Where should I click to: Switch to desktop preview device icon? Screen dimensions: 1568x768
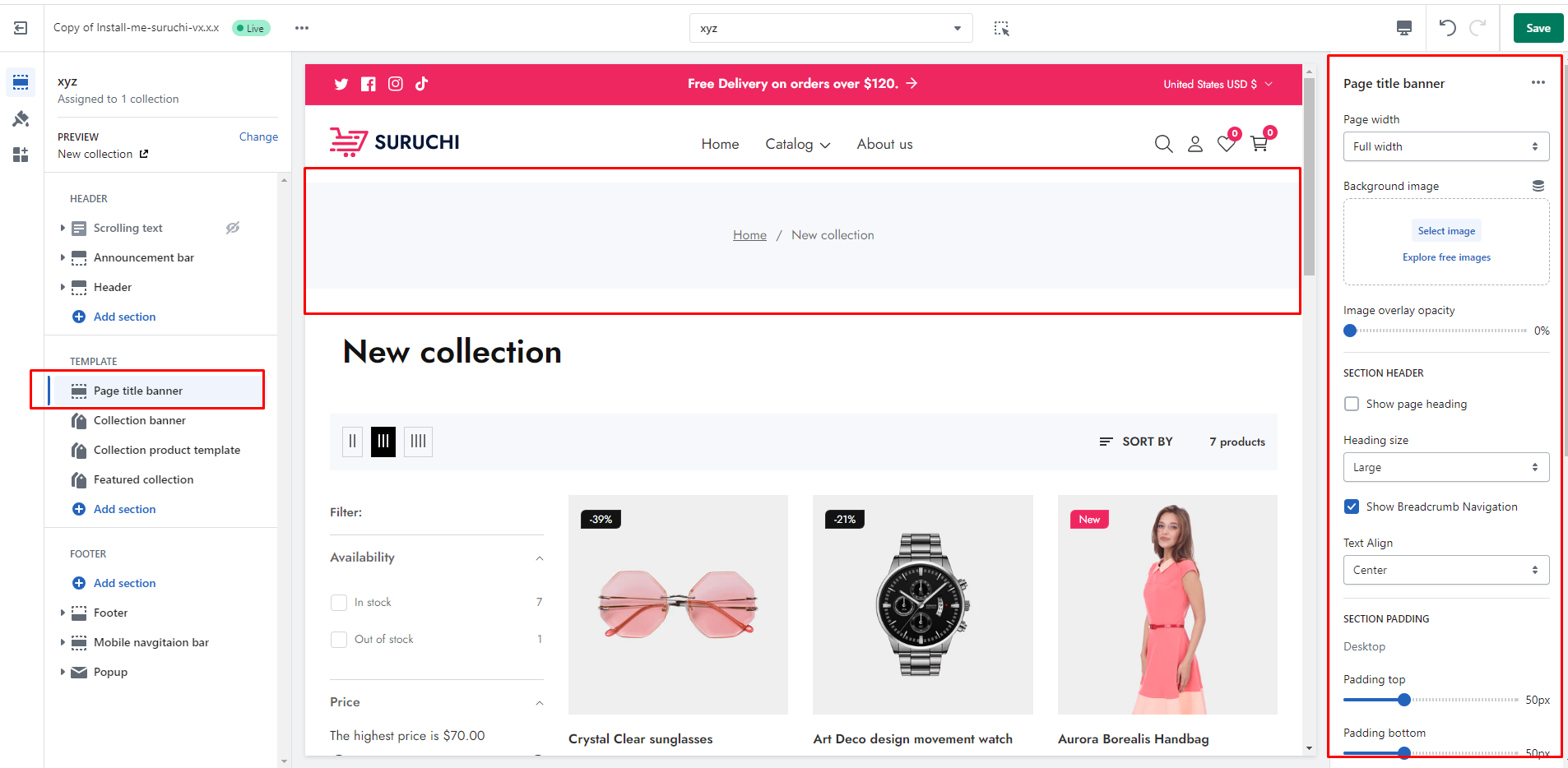coord(1404,28)
